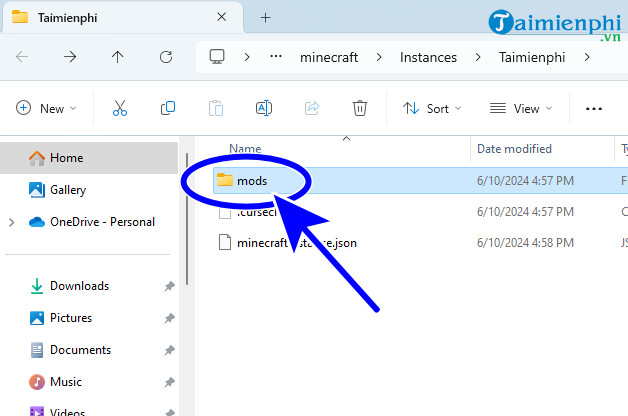Open Downloads in the navigation pane
Image resolution: width=628 pixels, height=416 pixels.
[x=78, y=286]
